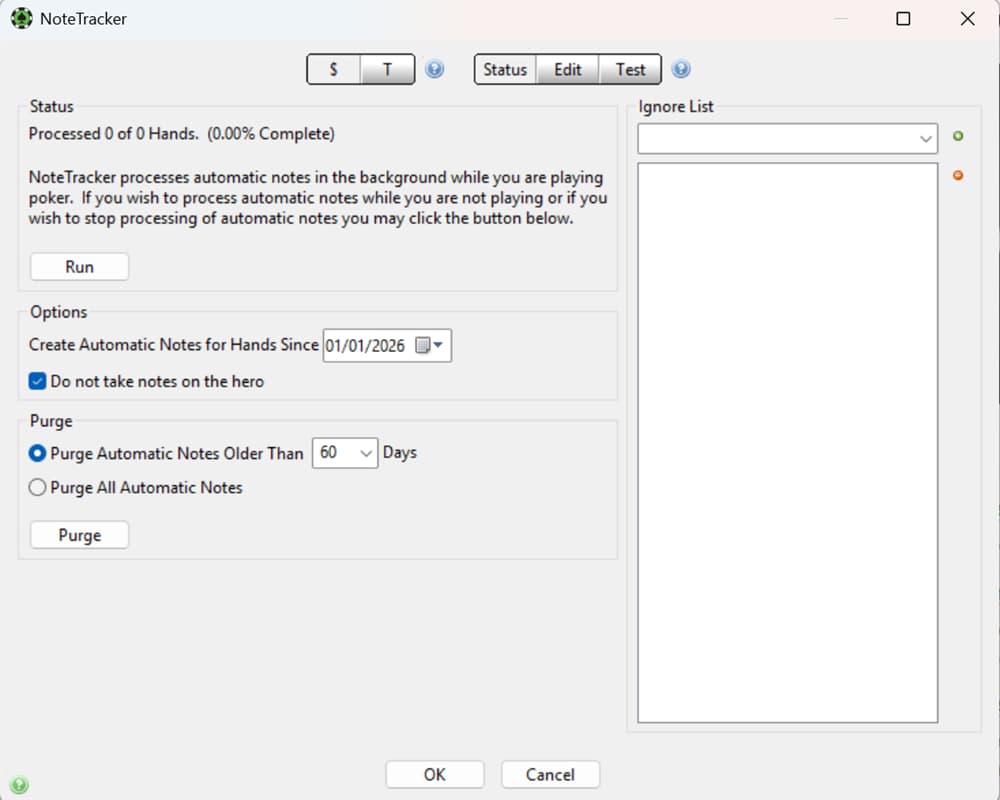Open the Test tab
Viewport: 1000px width, 800px height.
point(630,69)
